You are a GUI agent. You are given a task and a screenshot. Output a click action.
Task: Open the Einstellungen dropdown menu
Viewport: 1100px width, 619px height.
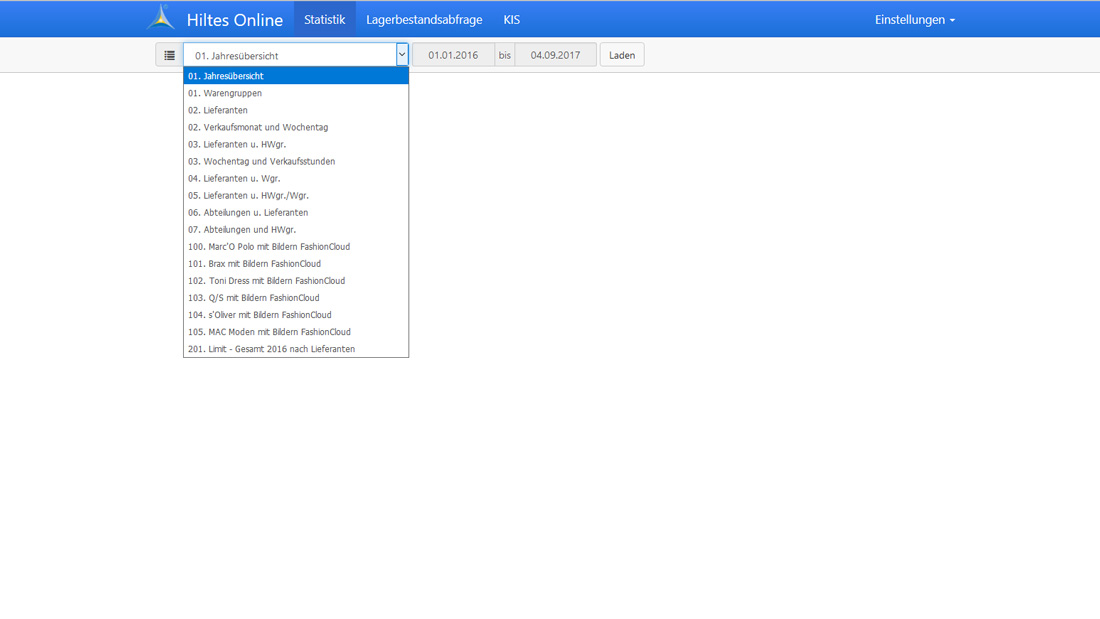914,20
